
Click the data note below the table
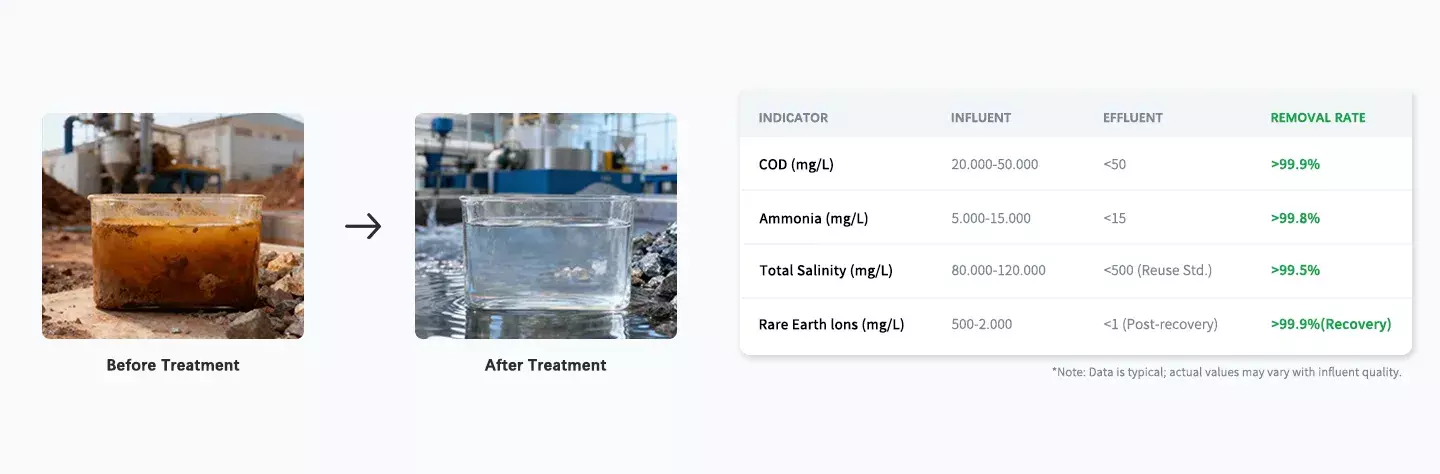click(x=1227, y=372)
